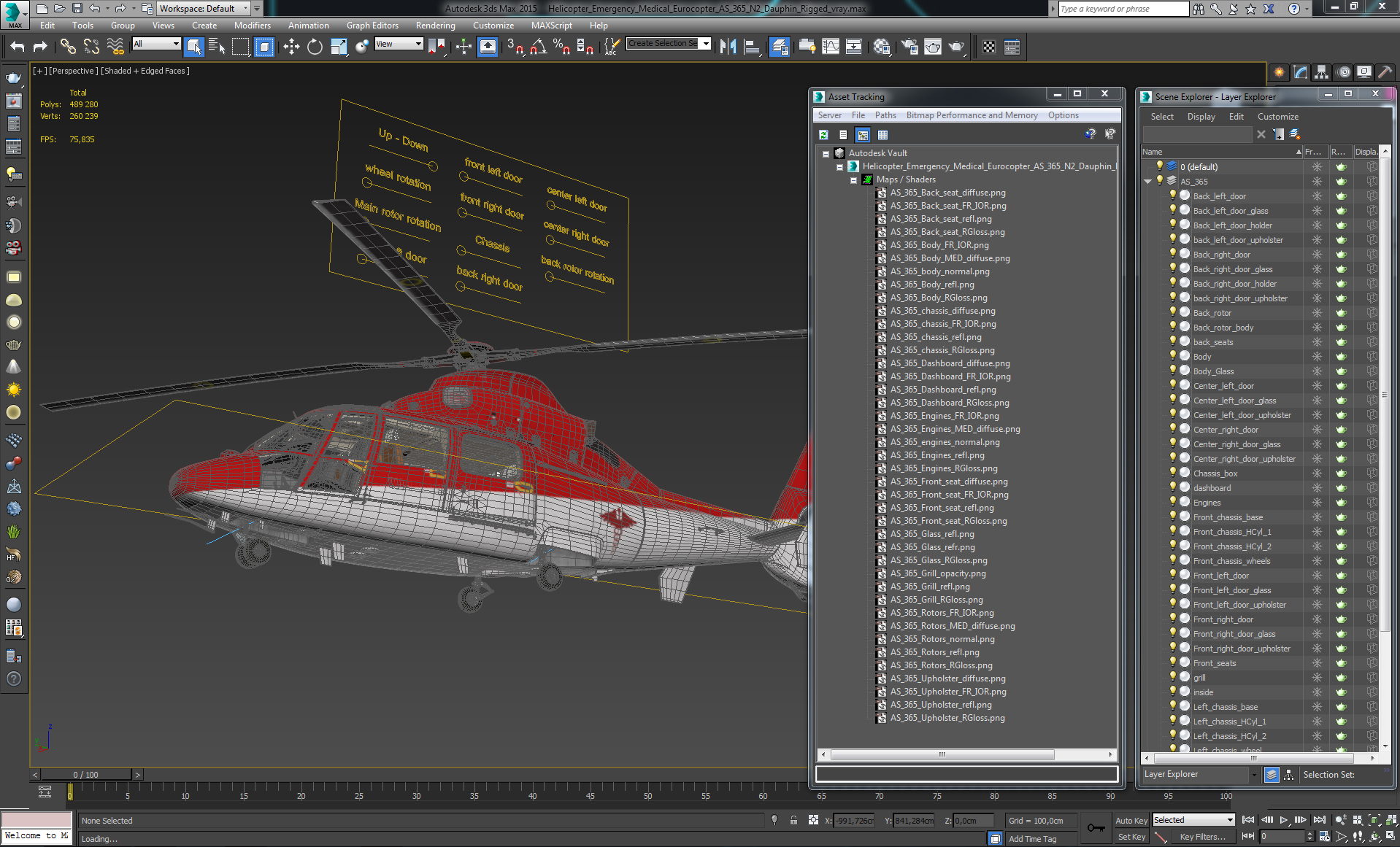Collapse the AS_365 layer in Layer Explorer
This screenshot has width=1400, height=847.
1148,181
